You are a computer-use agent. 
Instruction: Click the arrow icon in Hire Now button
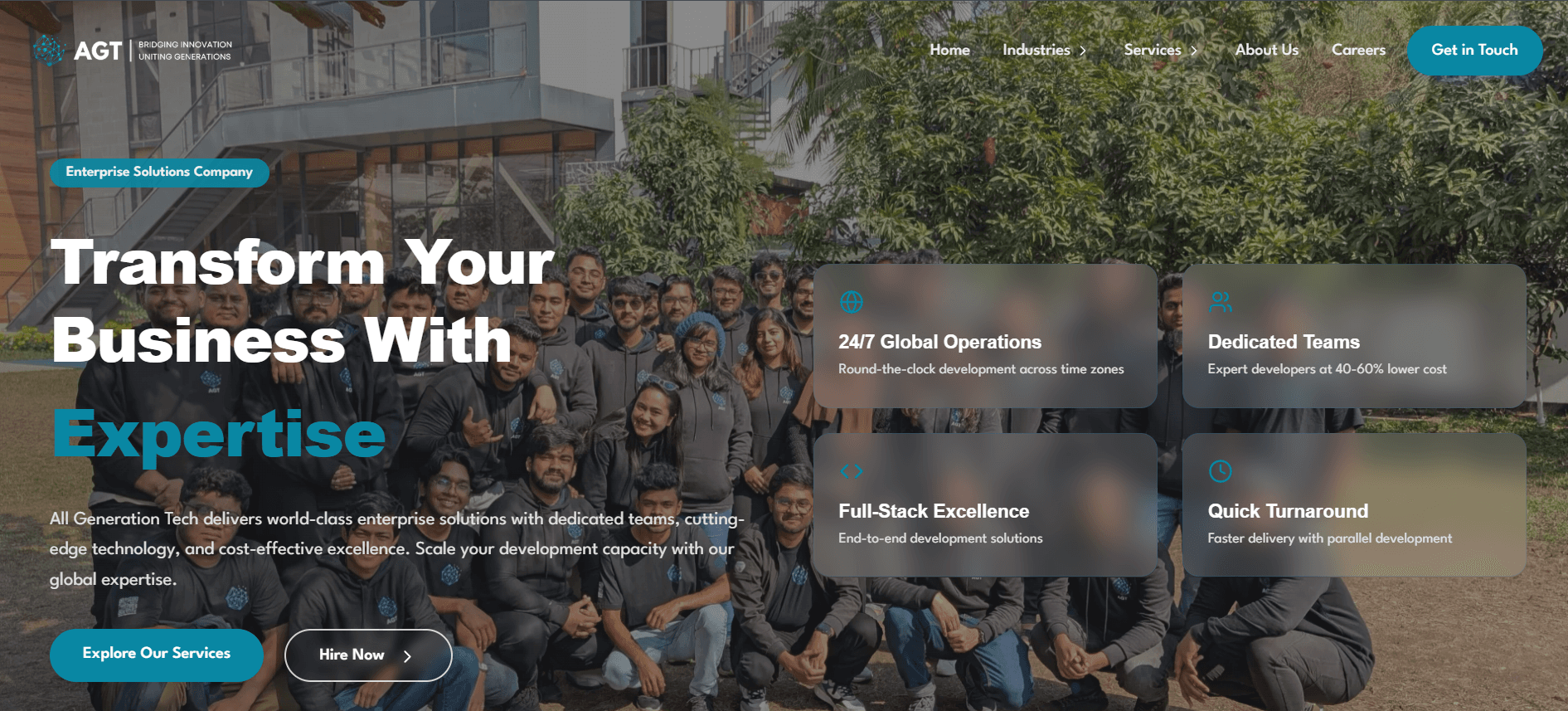(407, 656)
